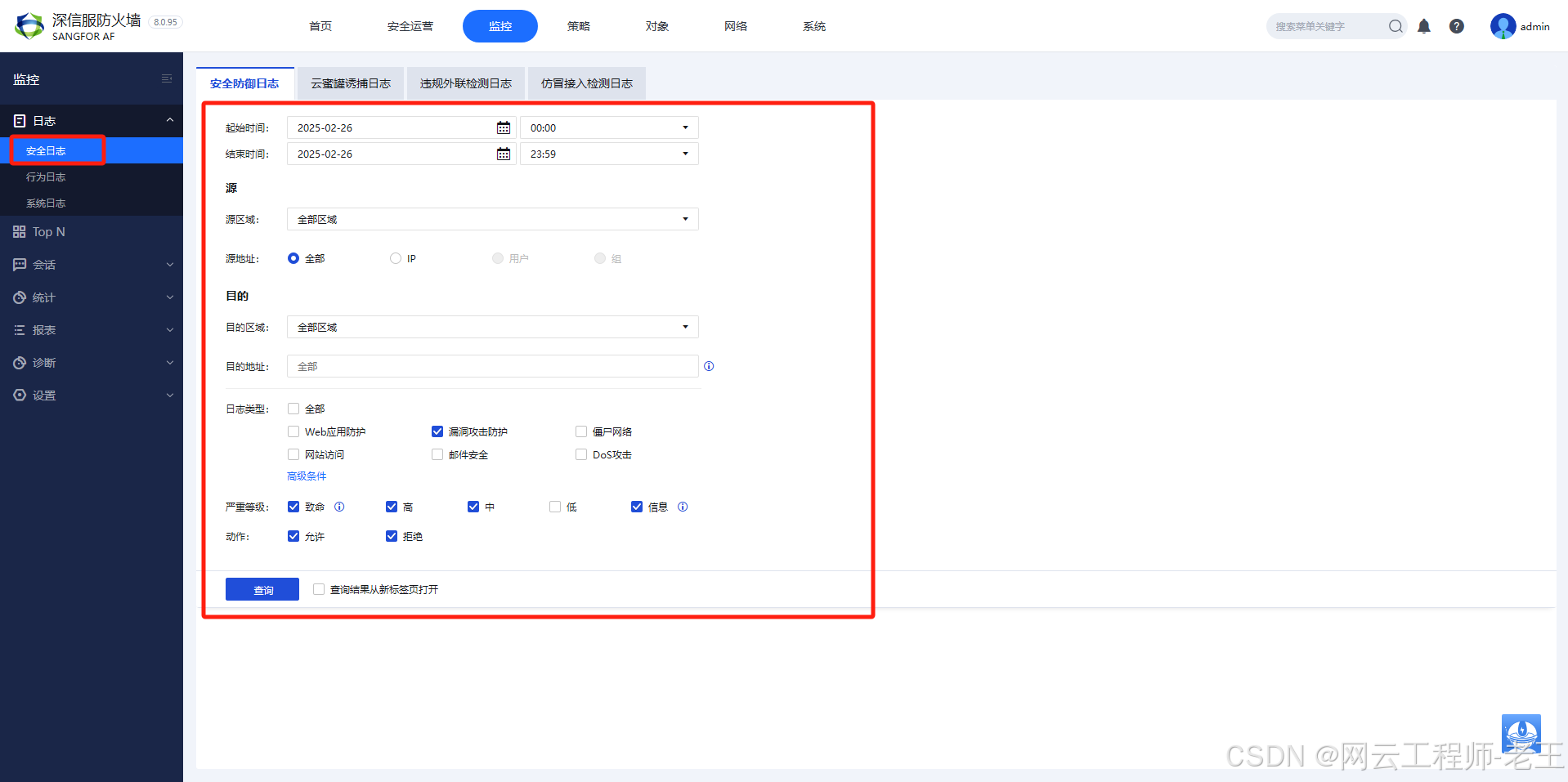Expand the 会话 sidebar section

170,264
